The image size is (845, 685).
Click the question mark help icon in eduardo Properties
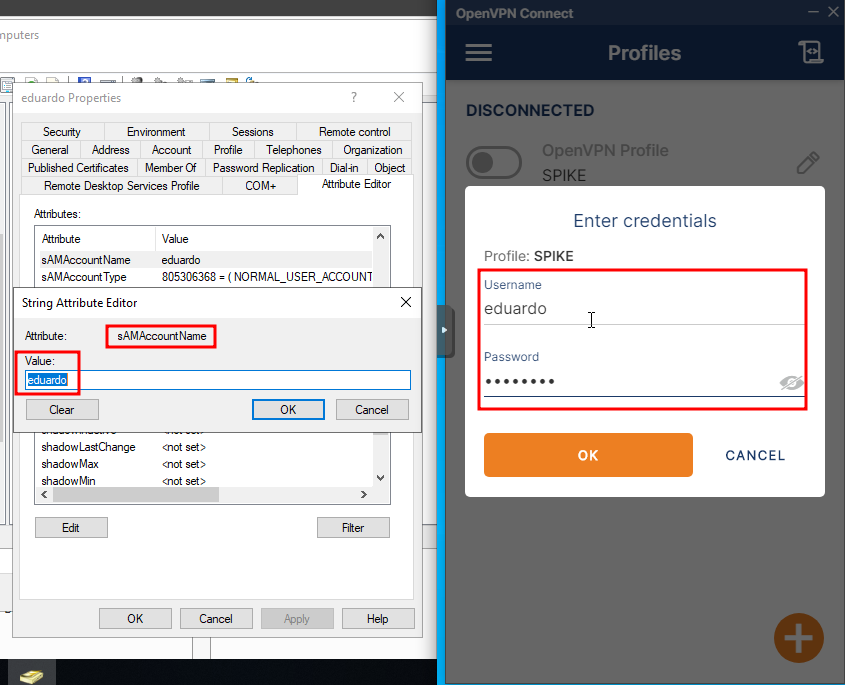coord(354,97)
